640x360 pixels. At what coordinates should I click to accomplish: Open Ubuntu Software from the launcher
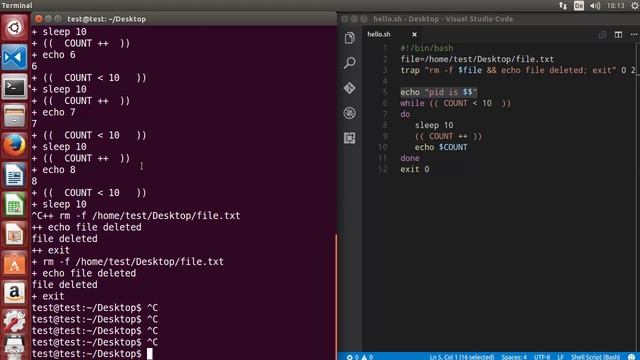tap(14, 264)
